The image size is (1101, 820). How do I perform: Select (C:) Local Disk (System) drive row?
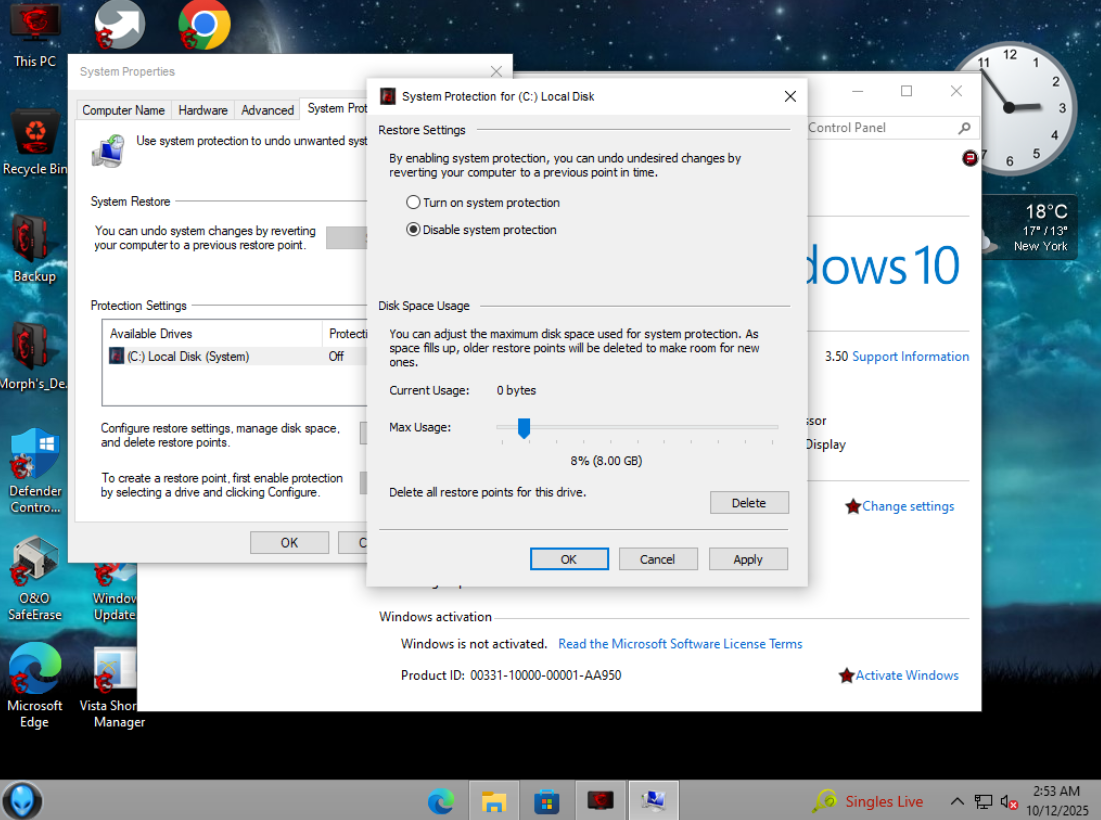point(235,356)
